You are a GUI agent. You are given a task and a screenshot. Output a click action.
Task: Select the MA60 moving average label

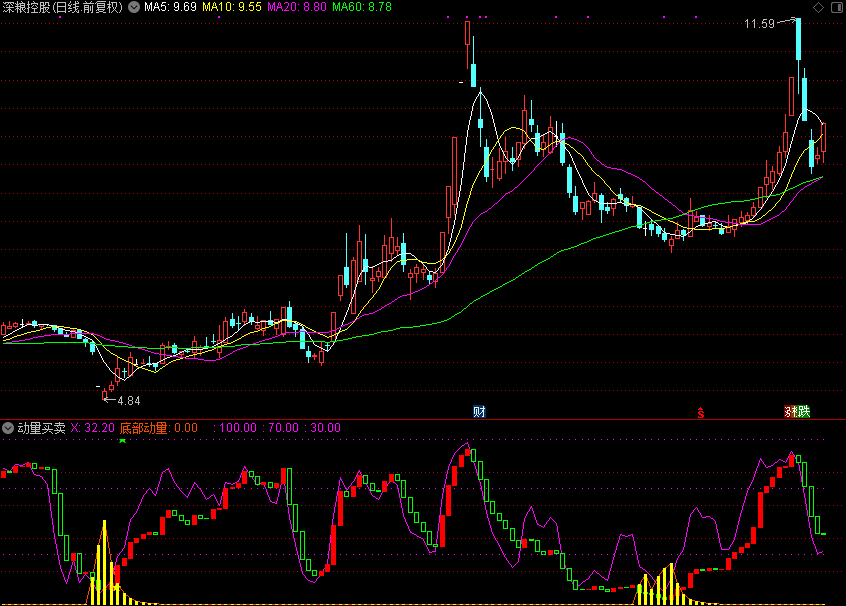[x=362, y=7]
